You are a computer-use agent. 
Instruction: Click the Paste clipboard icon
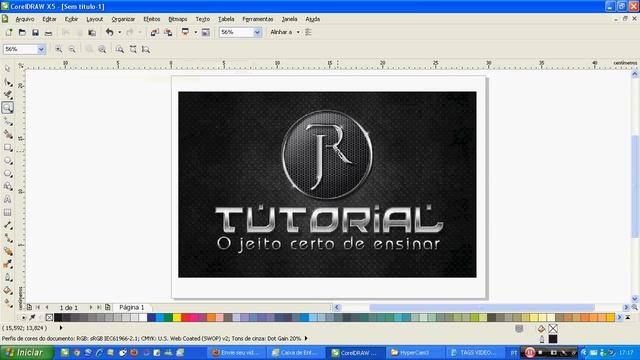(x=92, y=32)
